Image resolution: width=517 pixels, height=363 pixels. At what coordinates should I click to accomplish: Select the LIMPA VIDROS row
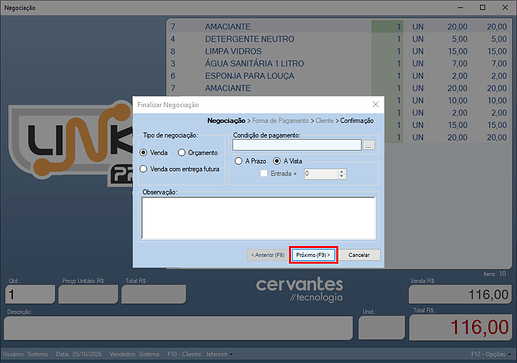coord(339,51)
